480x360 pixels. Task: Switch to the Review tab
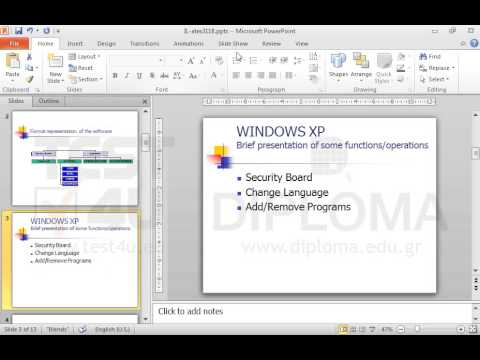(x=272, y=44)
